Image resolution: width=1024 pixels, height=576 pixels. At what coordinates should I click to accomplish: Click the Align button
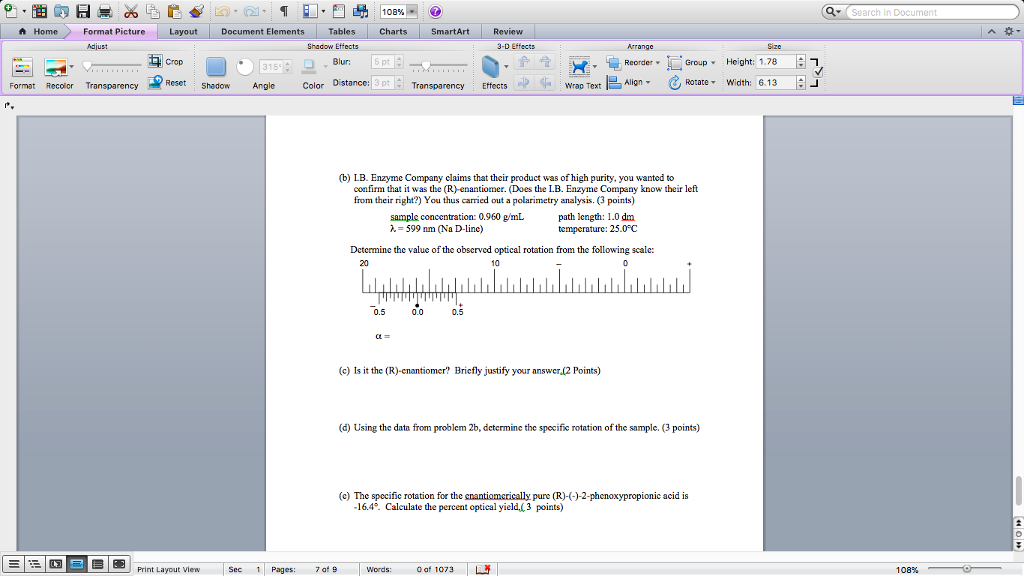click(x=628, y=82)
